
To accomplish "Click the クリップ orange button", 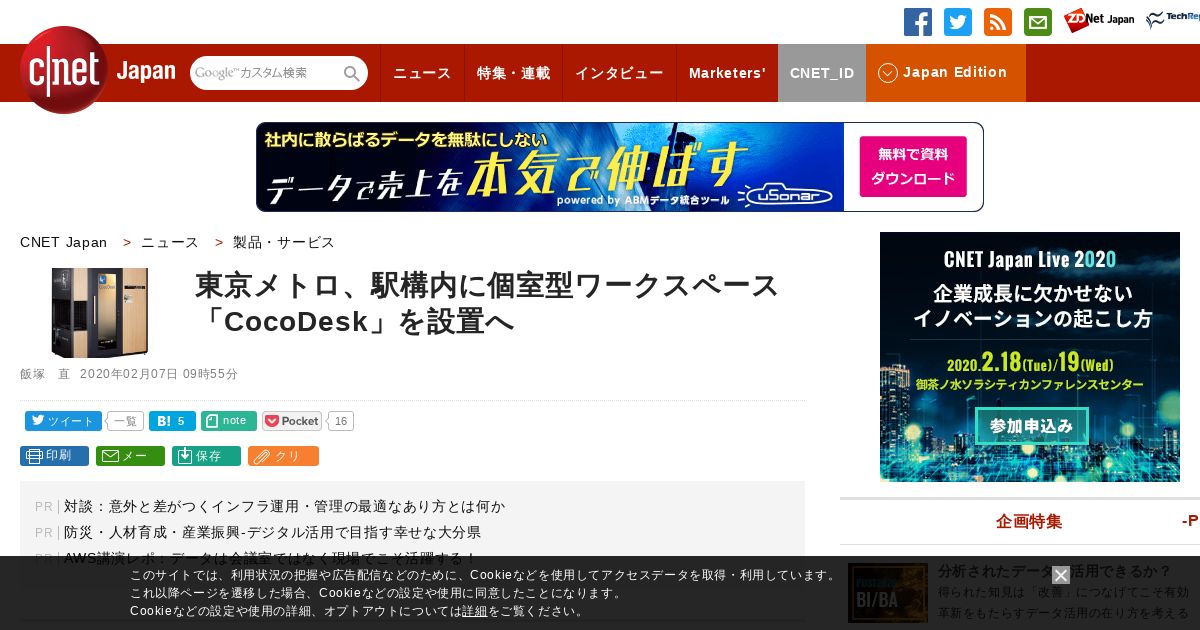I will tap(283, 456).
